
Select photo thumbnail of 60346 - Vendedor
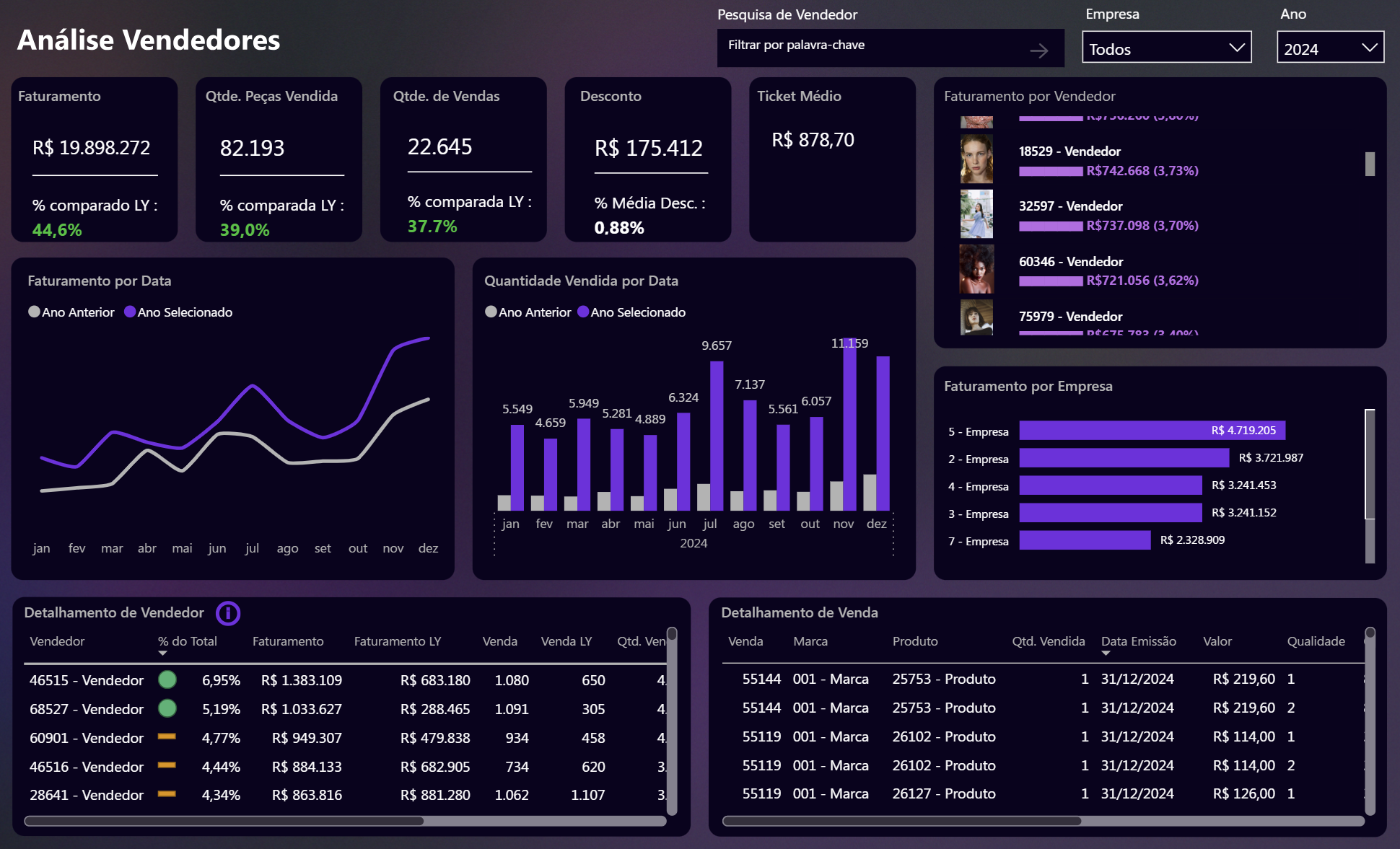(976, 269)
